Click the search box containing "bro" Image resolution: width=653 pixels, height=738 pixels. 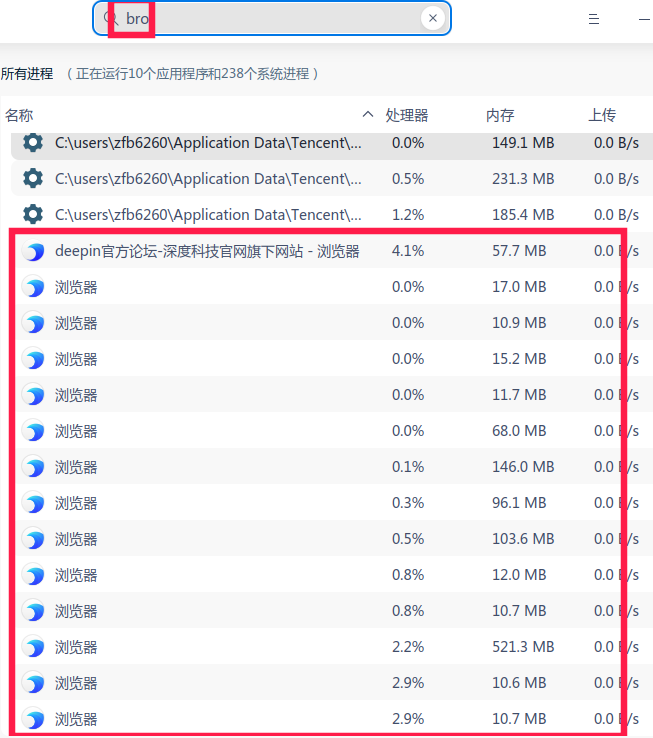(272, 18)
